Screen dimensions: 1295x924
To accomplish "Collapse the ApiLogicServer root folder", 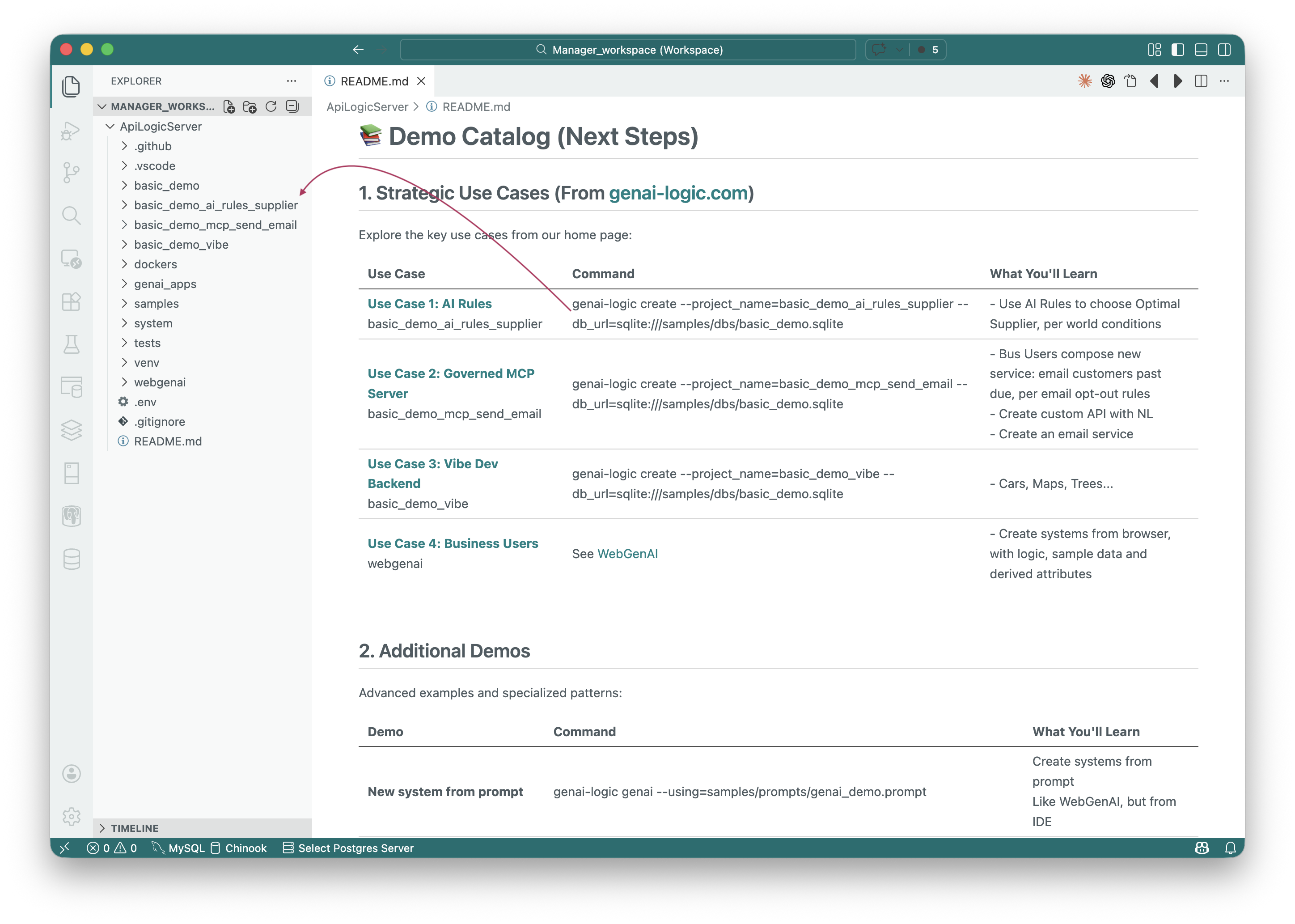I will pyautogui.click(x=161, y=126).
